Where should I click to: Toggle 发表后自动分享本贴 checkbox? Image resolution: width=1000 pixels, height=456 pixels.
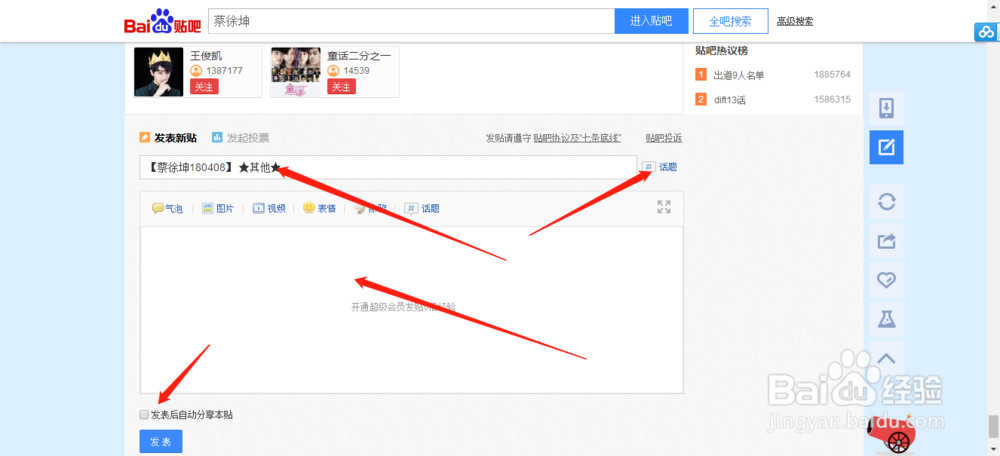coord(144,415)
